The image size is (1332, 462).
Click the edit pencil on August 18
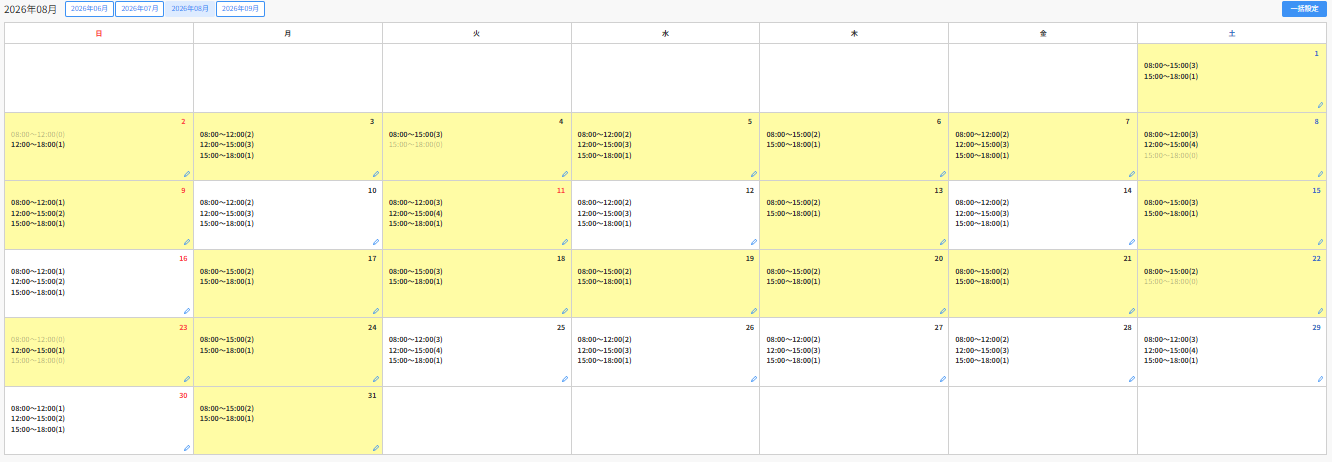pos(565,310)
